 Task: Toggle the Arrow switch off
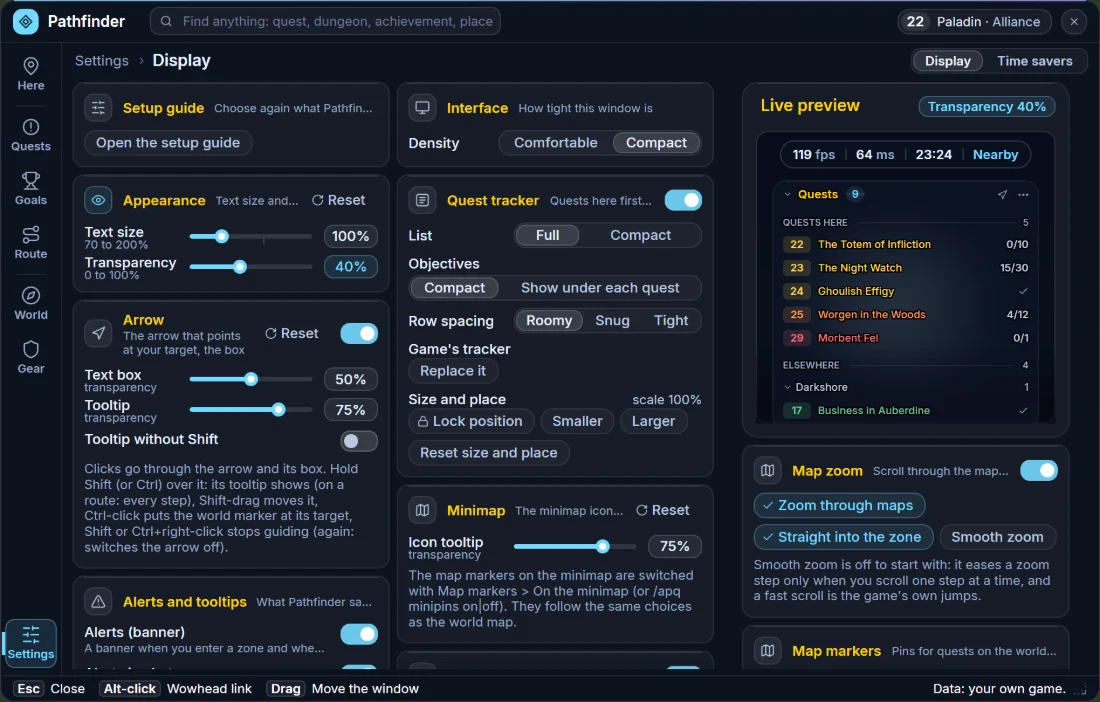point(359,333)
